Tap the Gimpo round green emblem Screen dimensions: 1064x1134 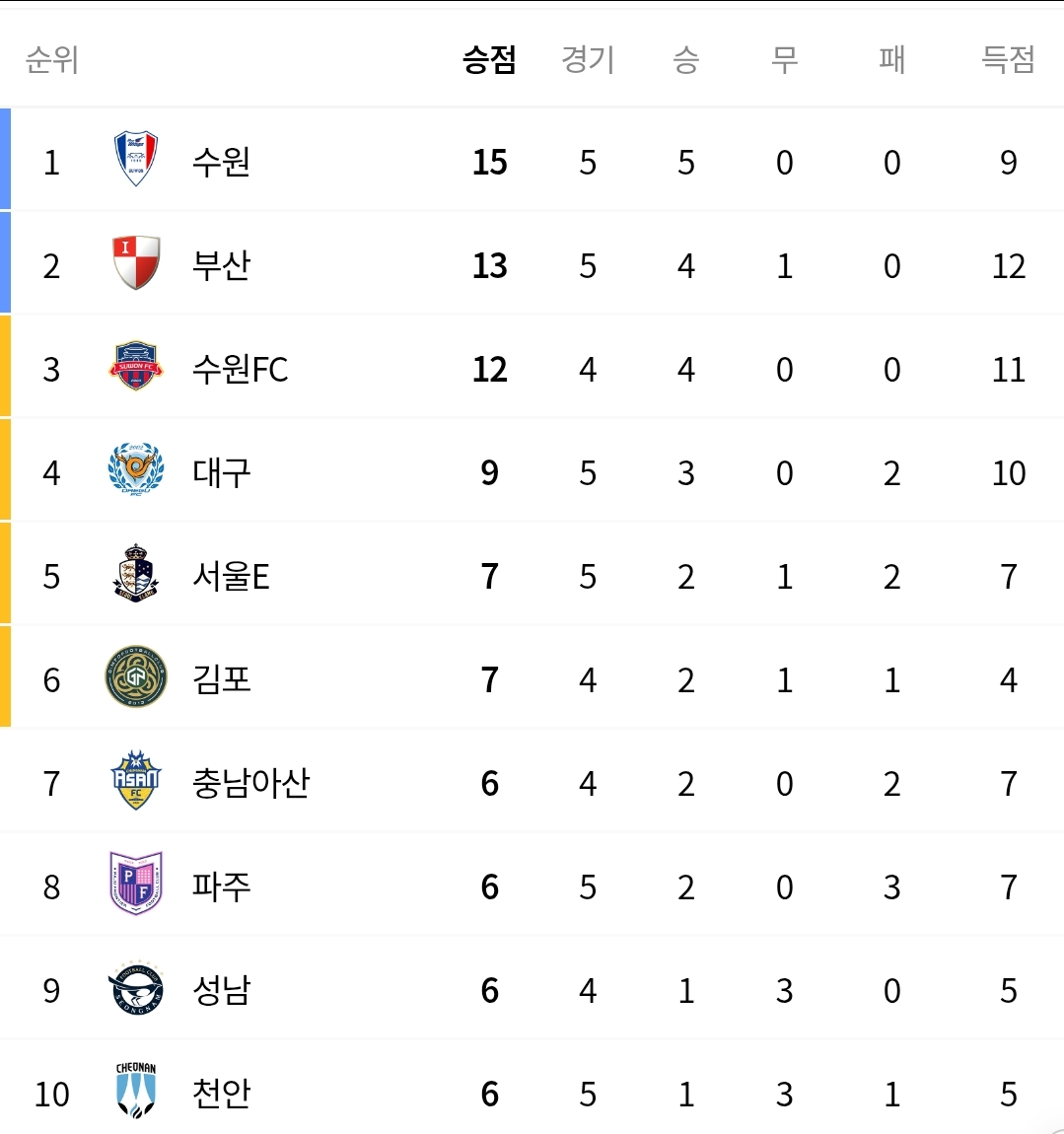[x=136, y=678]
